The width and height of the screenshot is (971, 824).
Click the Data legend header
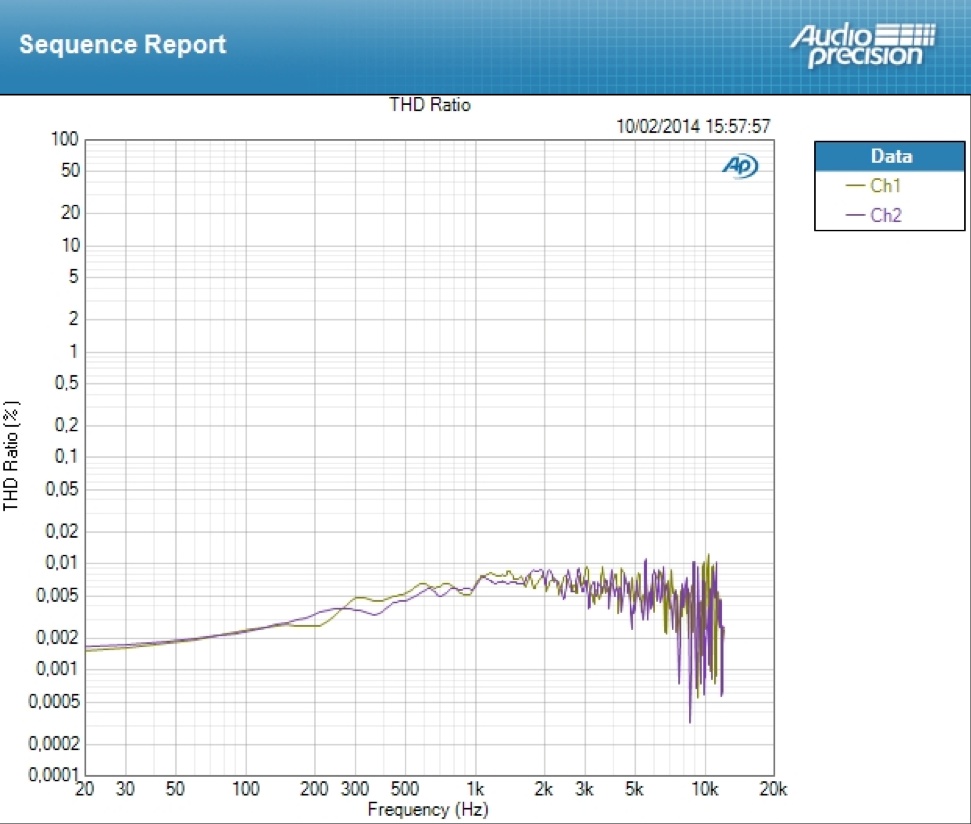point(890,156)
